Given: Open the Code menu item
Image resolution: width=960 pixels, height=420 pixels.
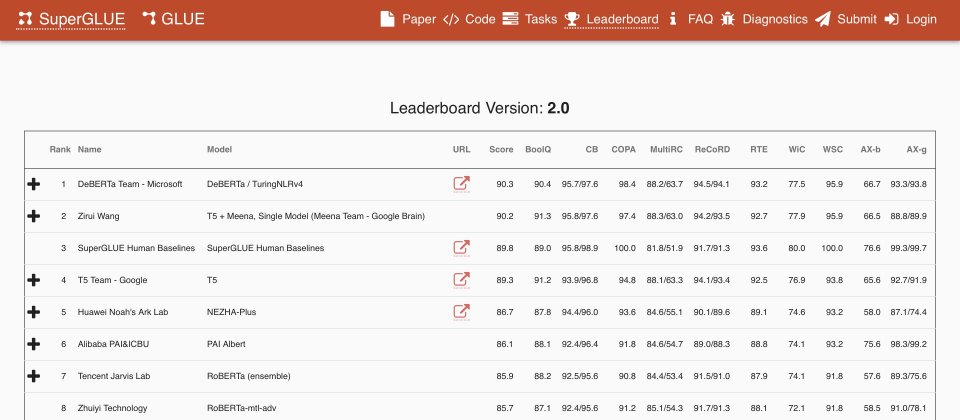Looking at the screenshot, I should click(x=469, y=19).
